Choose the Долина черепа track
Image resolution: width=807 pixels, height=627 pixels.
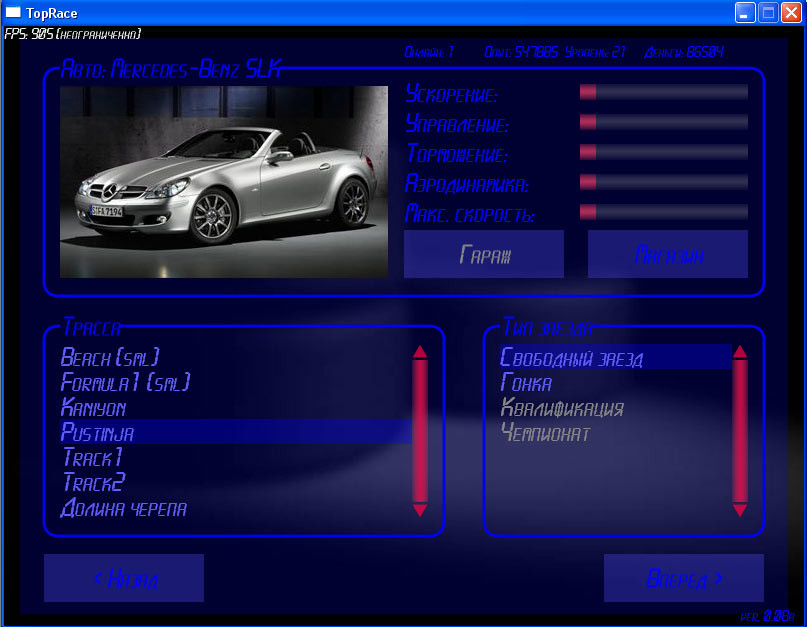coord(236,508)
